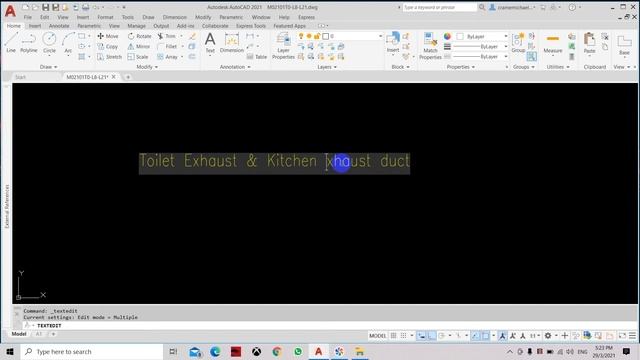Click the Array tool

(168, 57)
